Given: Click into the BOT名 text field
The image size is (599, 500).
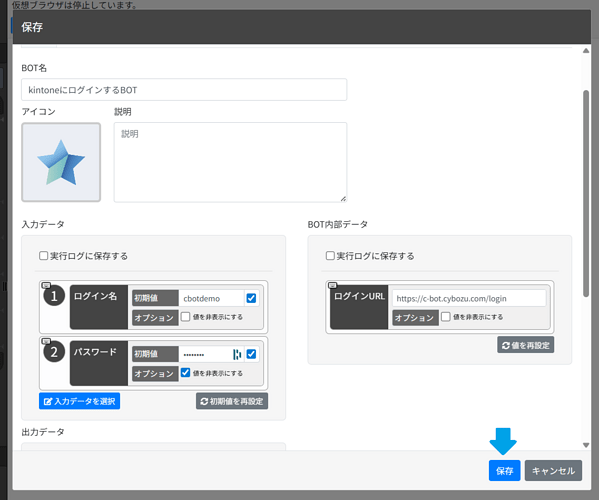Looking at the screenshot, I should pyautogui.click(x=184, y=90).
